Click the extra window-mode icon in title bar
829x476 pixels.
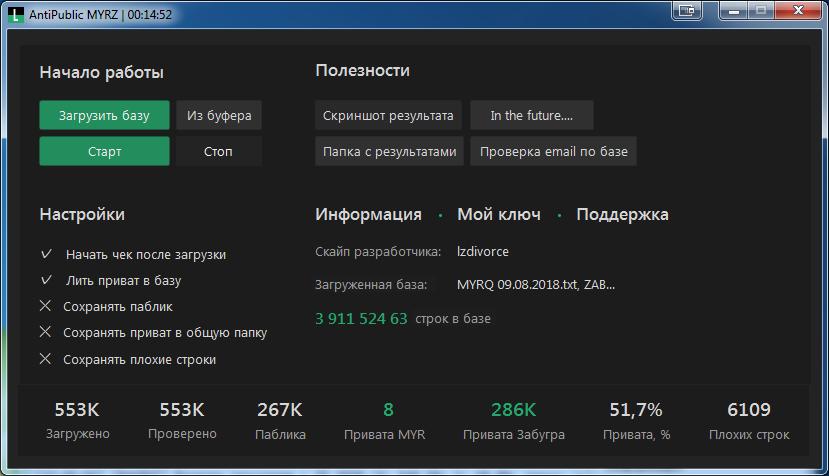coord(687,10)
